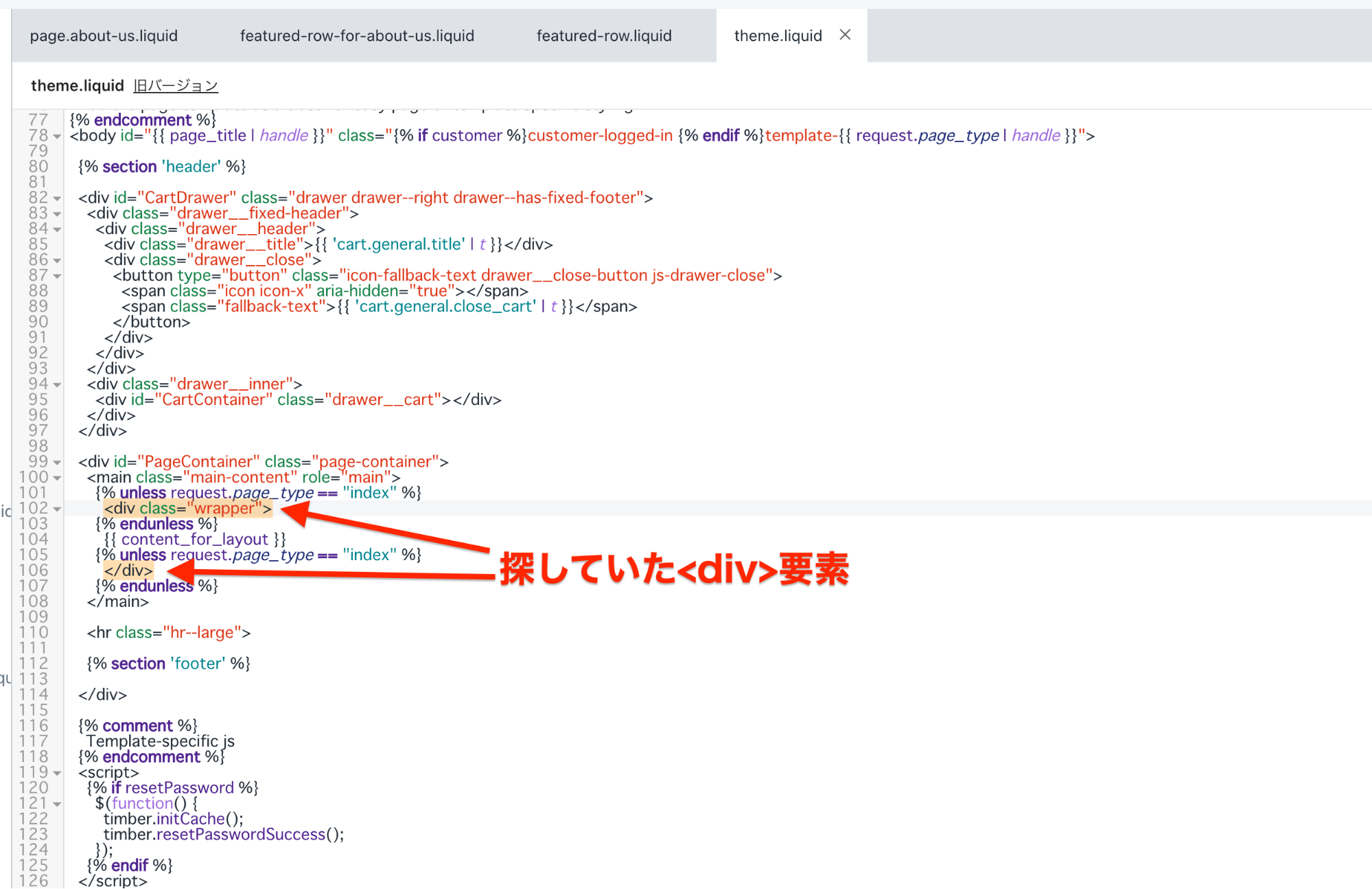1372x889 pixels.
Task: Place cursor on section 'footer' line
Action: [x=168, y=664]
